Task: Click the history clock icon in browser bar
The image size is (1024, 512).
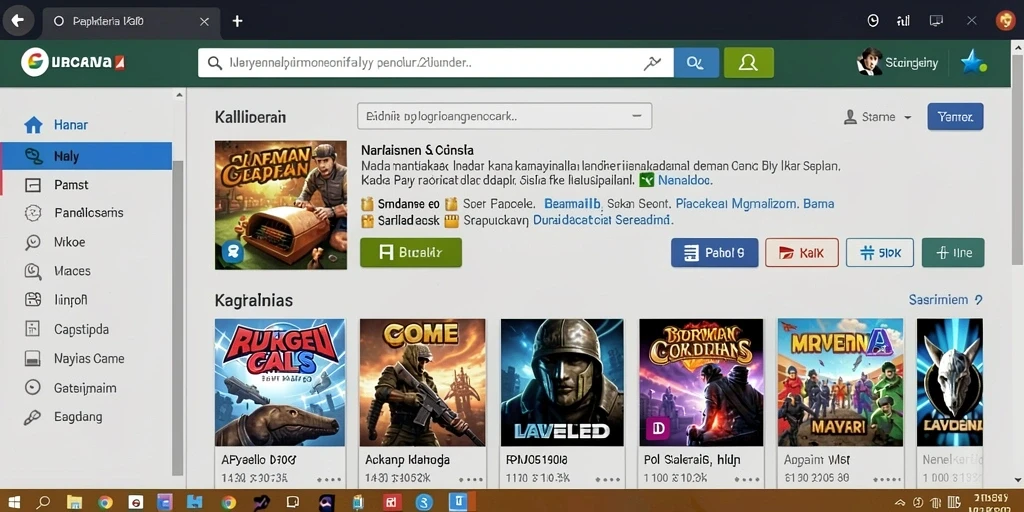Action: [x=873, y=21]
